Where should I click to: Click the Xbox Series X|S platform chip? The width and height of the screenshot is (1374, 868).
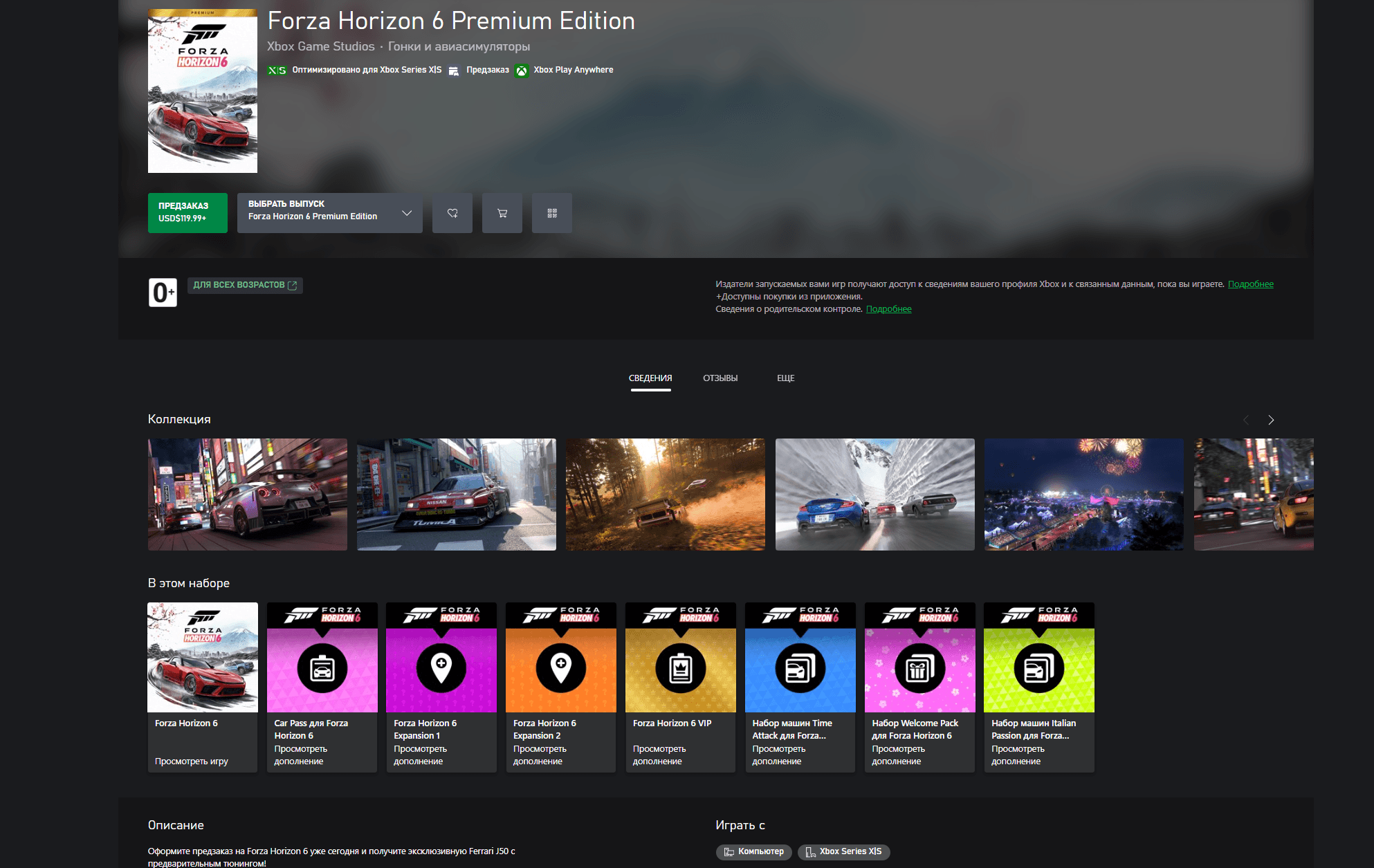click(x=843, y=852)
